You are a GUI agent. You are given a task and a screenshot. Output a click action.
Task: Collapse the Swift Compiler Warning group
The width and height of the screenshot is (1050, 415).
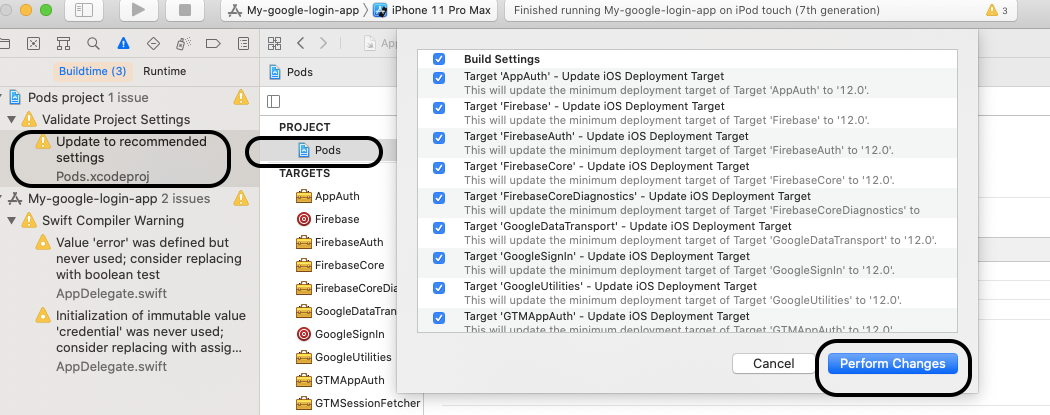[x=12, y=220]
